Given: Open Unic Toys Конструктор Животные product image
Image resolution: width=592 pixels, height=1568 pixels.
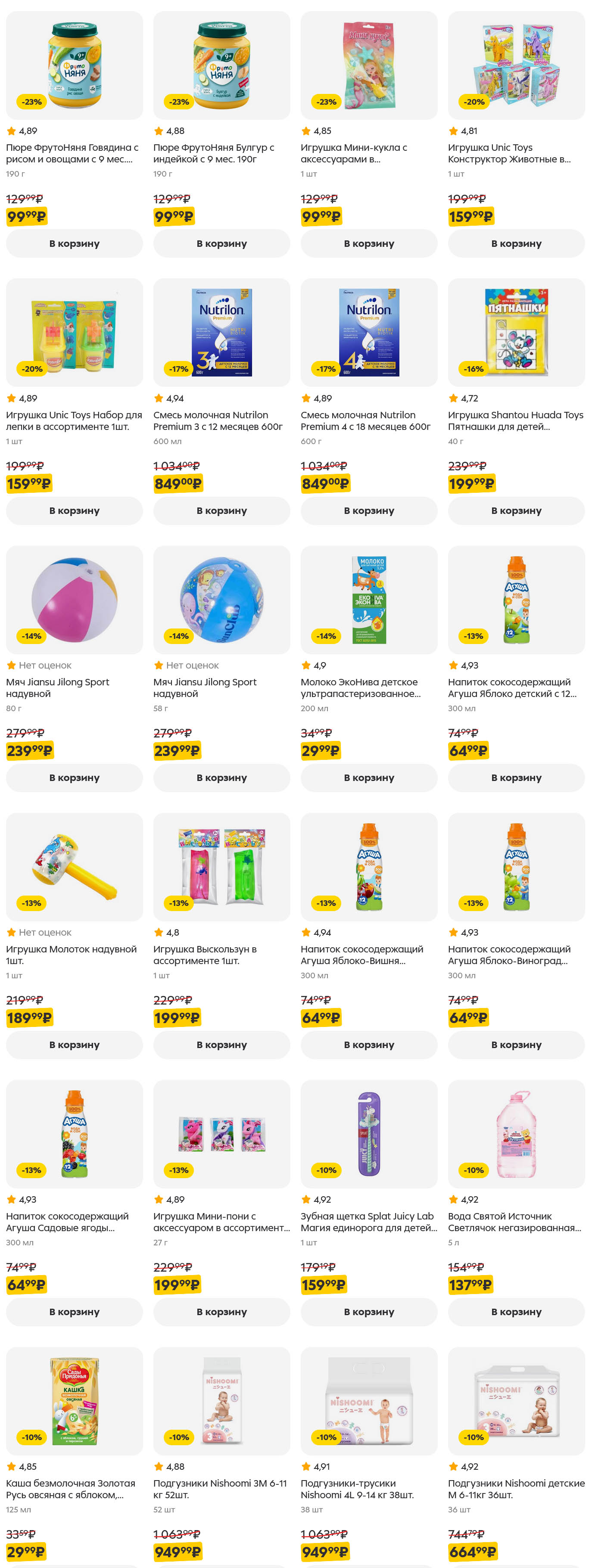Looking at the screenshot, I should pyautogui.click(x=516, y=65).
